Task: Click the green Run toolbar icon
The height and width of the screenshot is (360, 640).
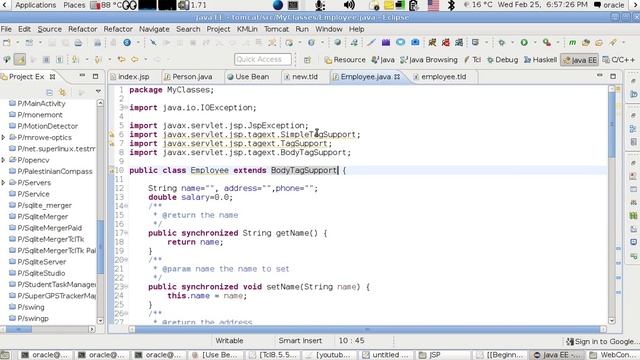Action: (x=524, y=42)
